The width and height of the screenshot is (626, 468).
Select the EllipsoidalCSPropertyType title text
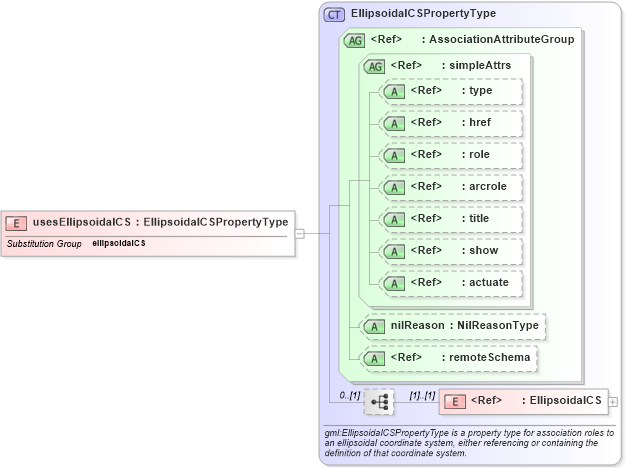pyautogui.click(x=423, y=13)
